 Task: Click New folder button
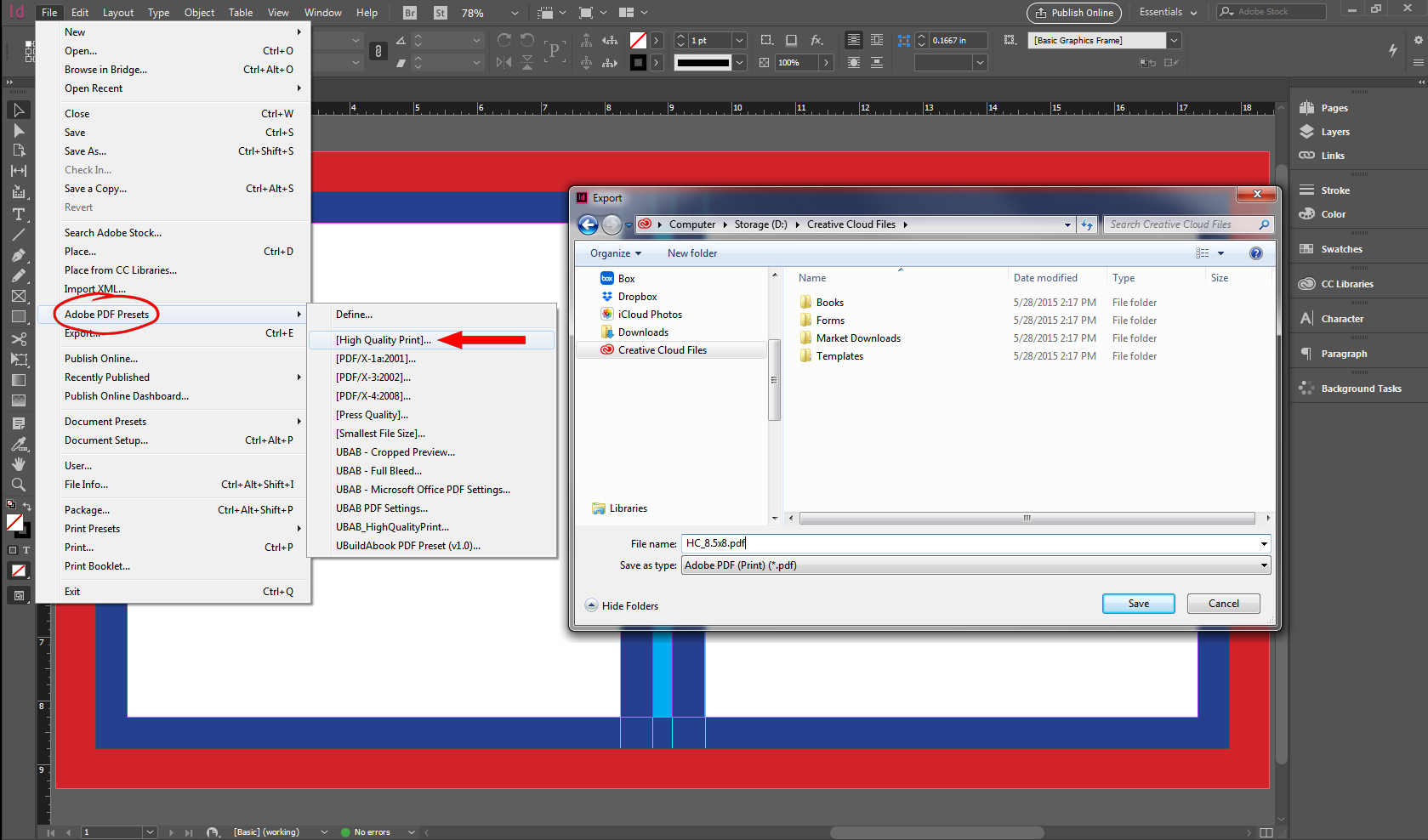tap(691, 253)
